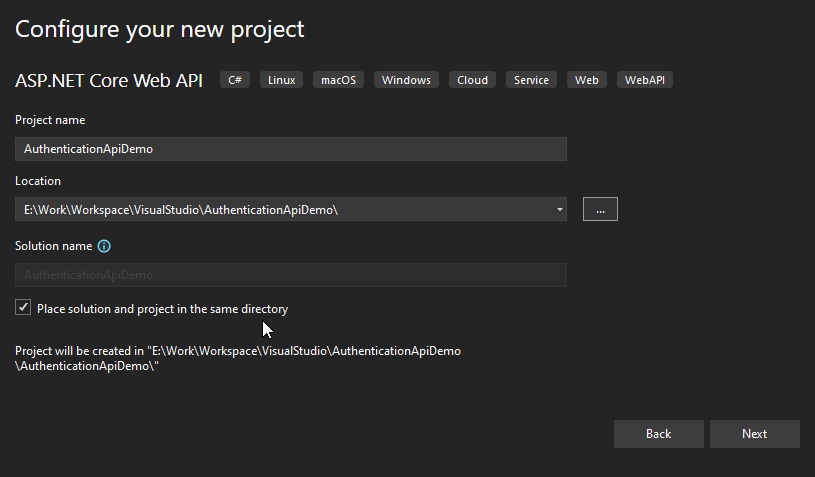The width and height of the screenshot is (815, 477).
Task: Click the WebAPI tag
Action: pyautogui.click(x=646, y=80)
